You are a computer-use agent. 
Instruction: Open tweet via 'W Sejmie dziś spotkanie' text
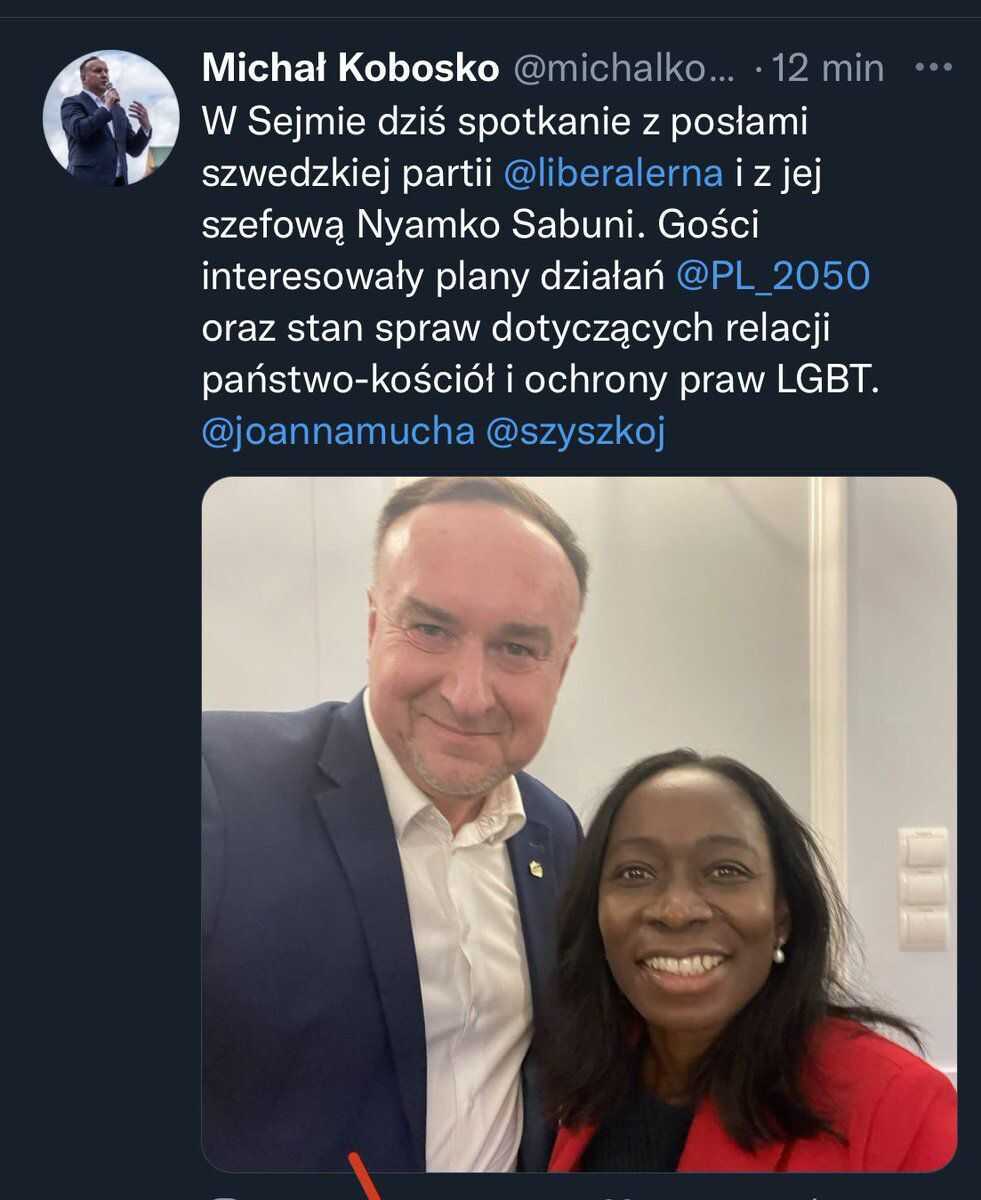coord(504,121)
